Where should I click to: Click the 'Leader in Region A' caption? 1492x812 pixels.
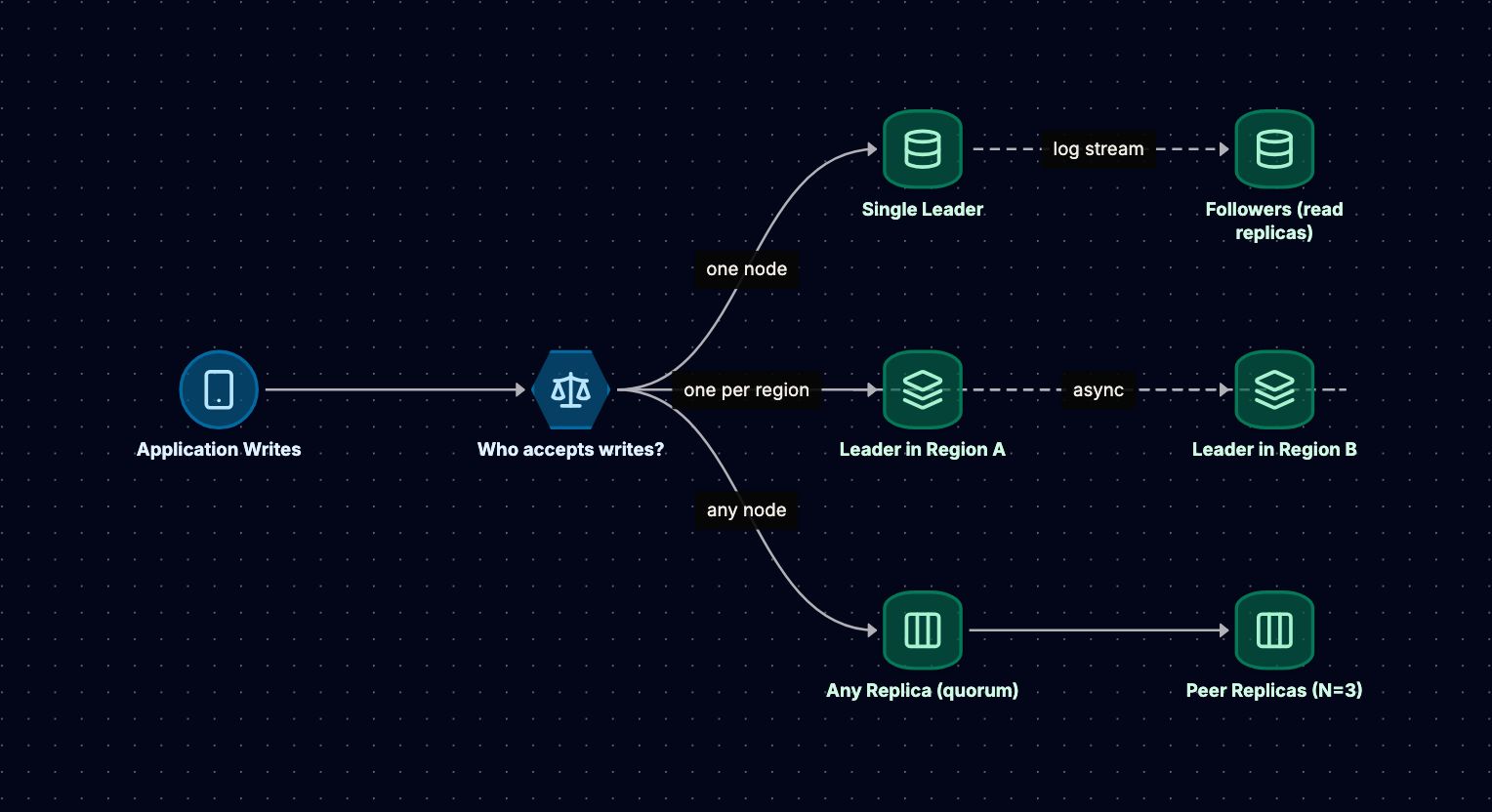(923, 450)
